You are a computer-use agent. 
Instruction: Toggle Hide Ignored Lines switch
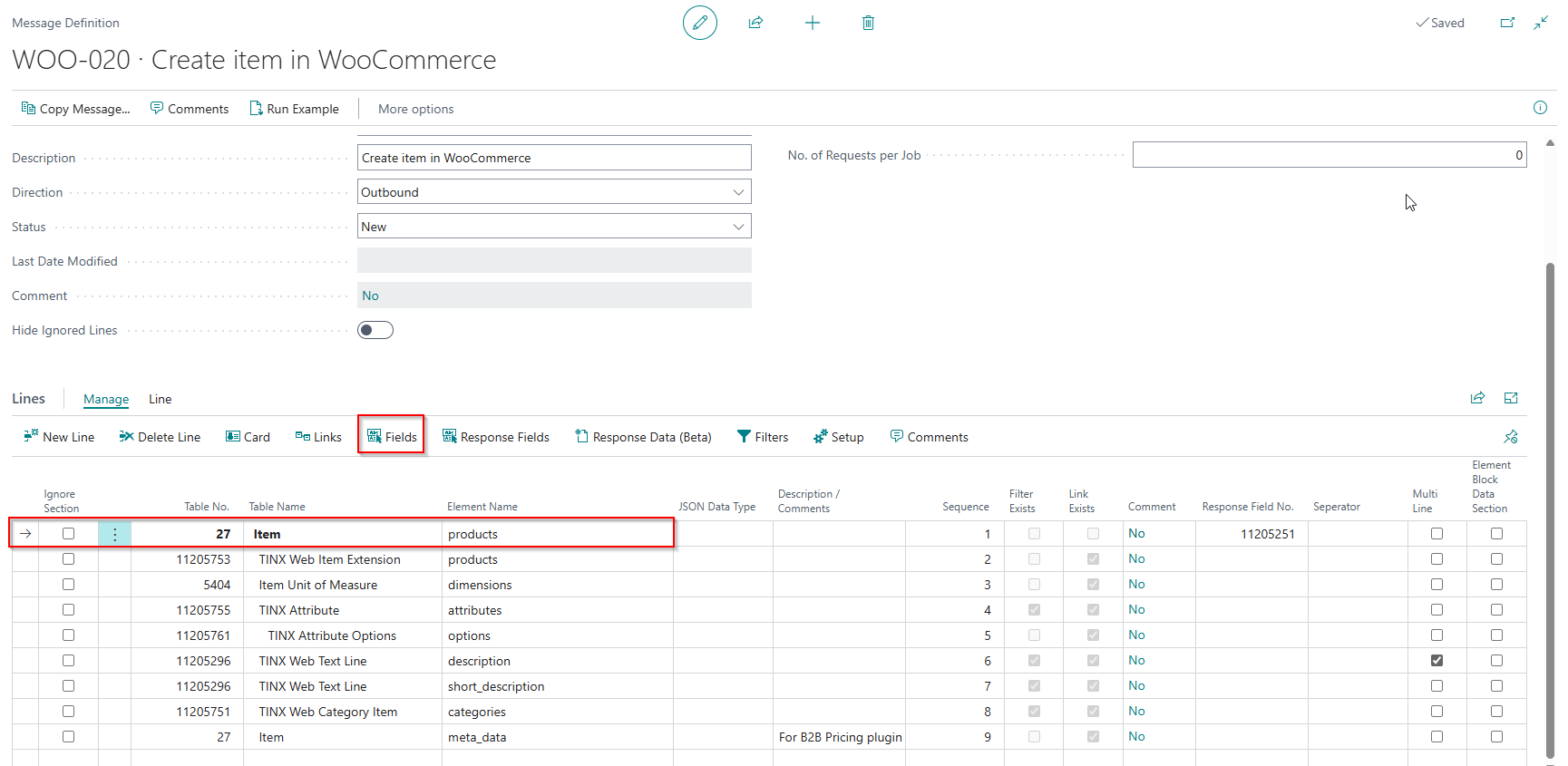[375, 330]
